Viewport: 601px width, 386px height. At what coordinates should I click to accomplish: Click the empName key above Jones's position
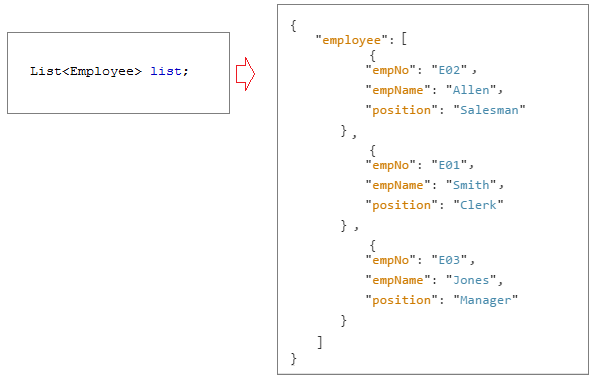tap(398, 280)
